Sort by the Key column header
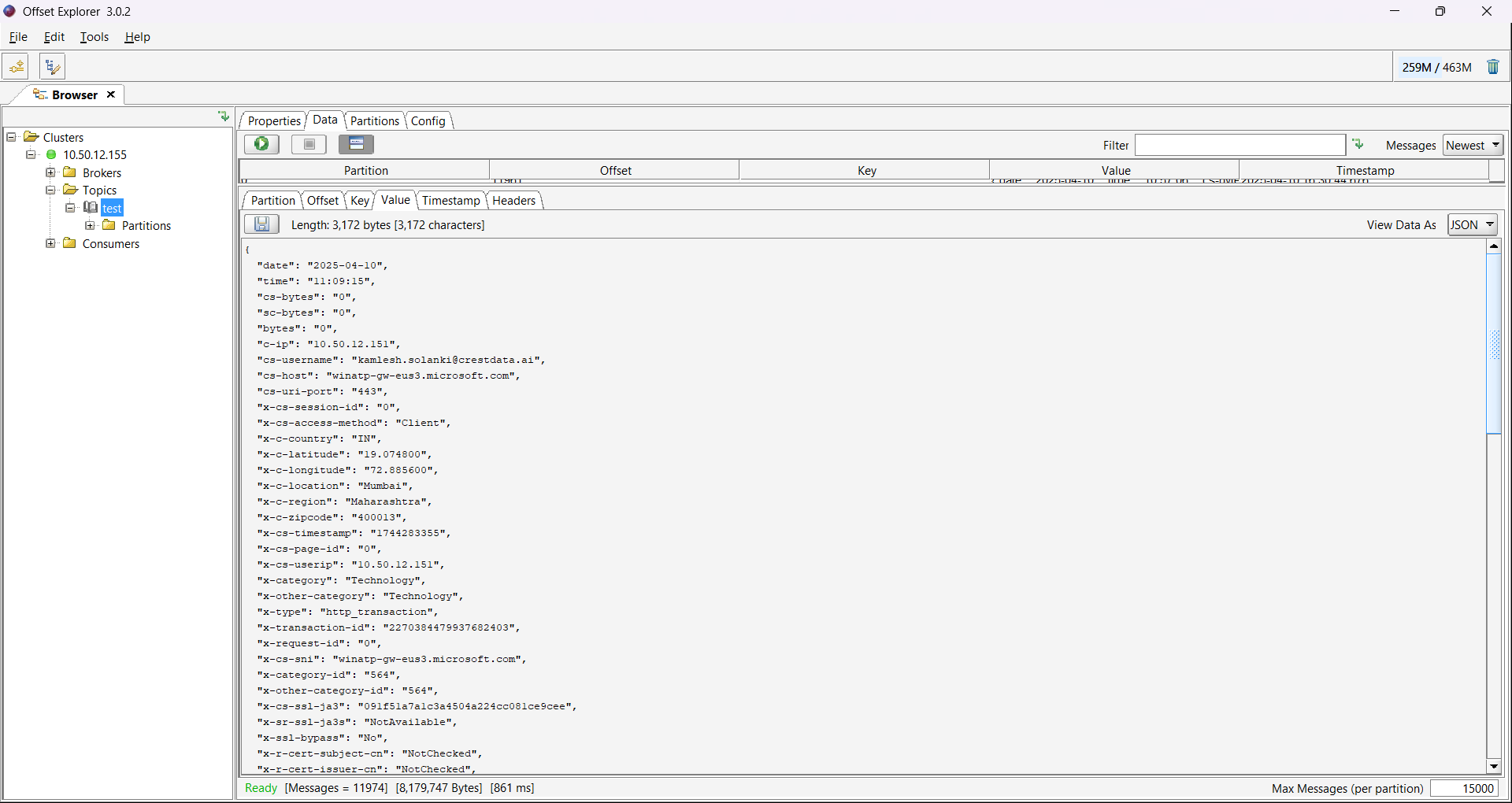Image resolution: width=1512 pixels, height=803 pixels. click(x=865, y=170)
